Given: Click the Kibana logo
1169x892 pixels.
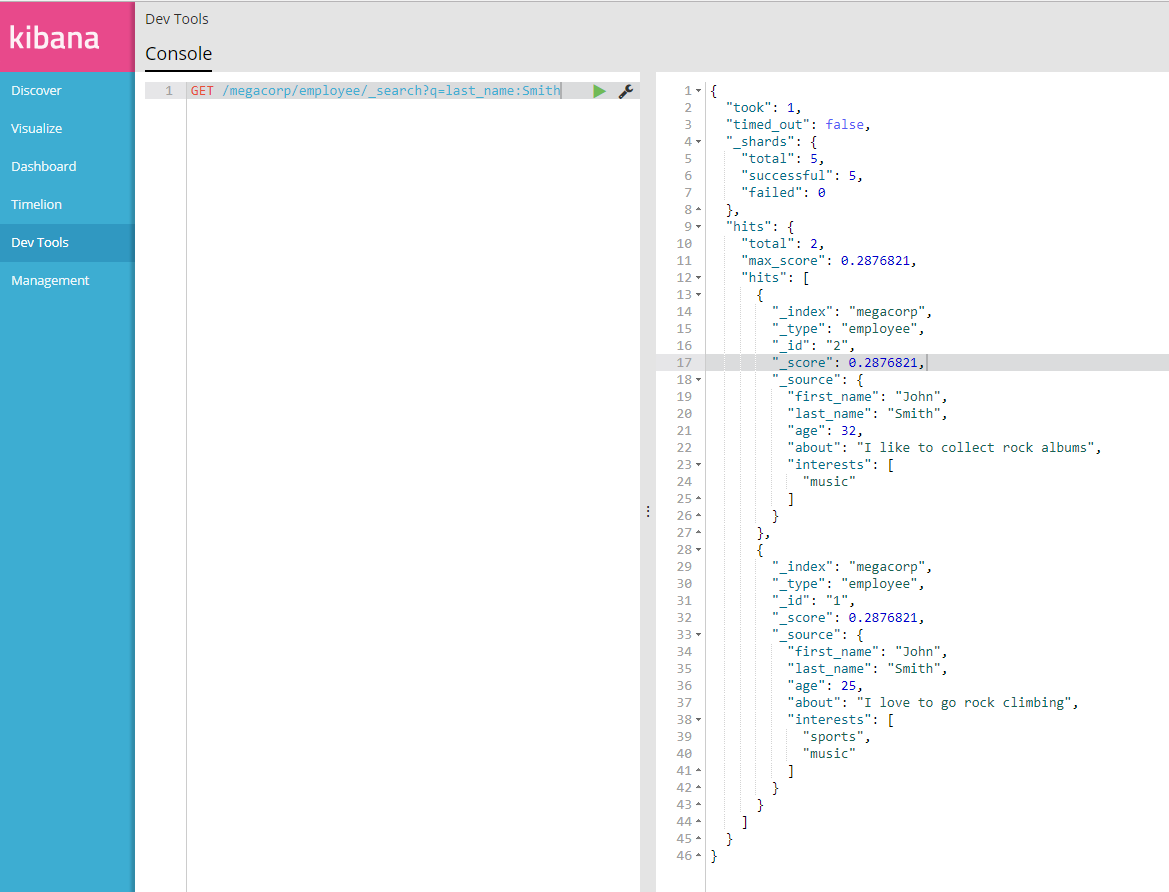Looking at the screenshot, I should [54, 37].
